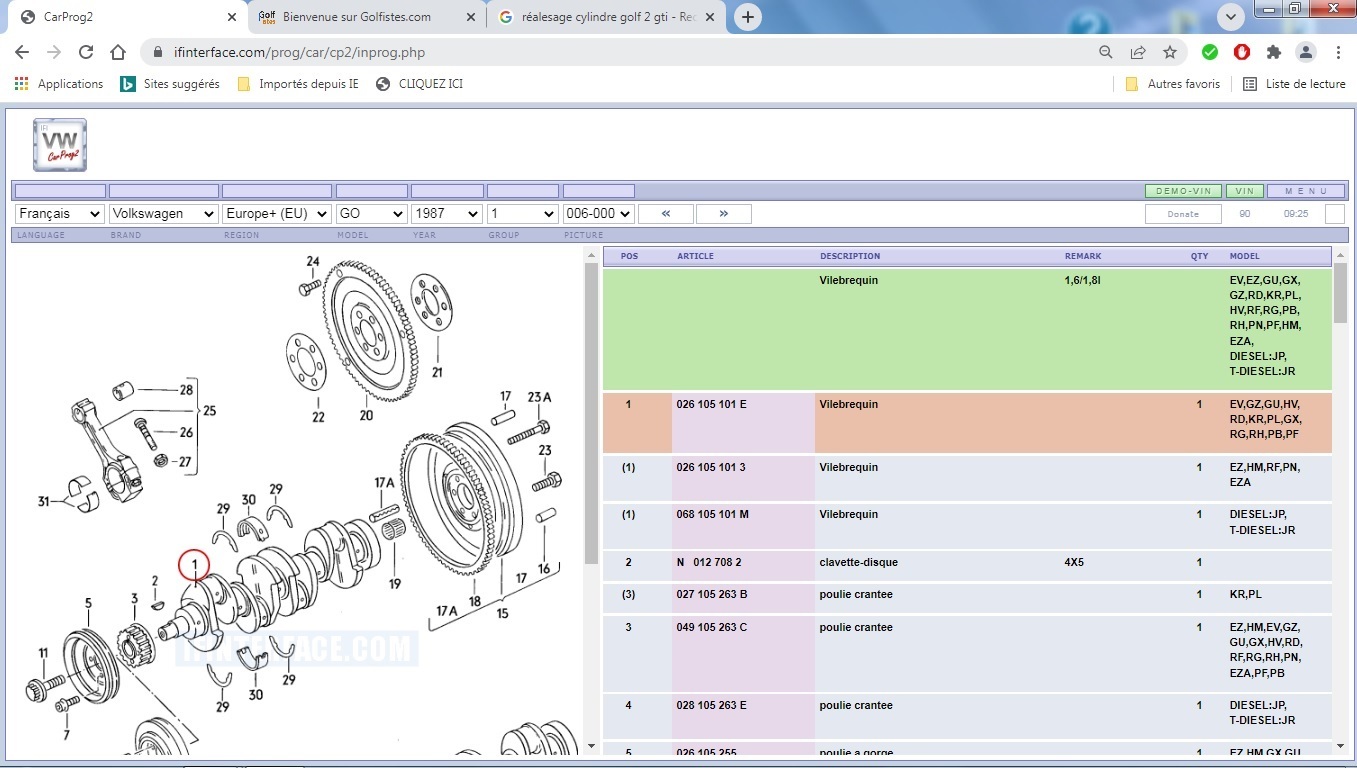Click the Donate button
Viewport: 1357px width, 768px height.
coord(1183,214)
